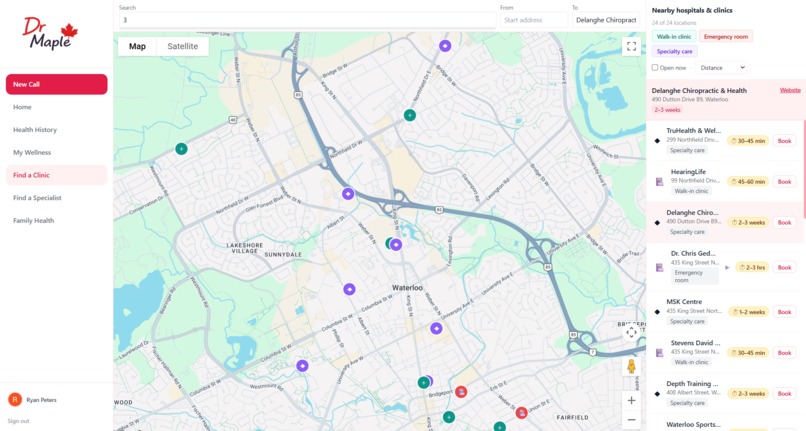The width and height of the screenshot is (806, 431).
Task: Click the map camera controls icon
Action: pos(631,333)
